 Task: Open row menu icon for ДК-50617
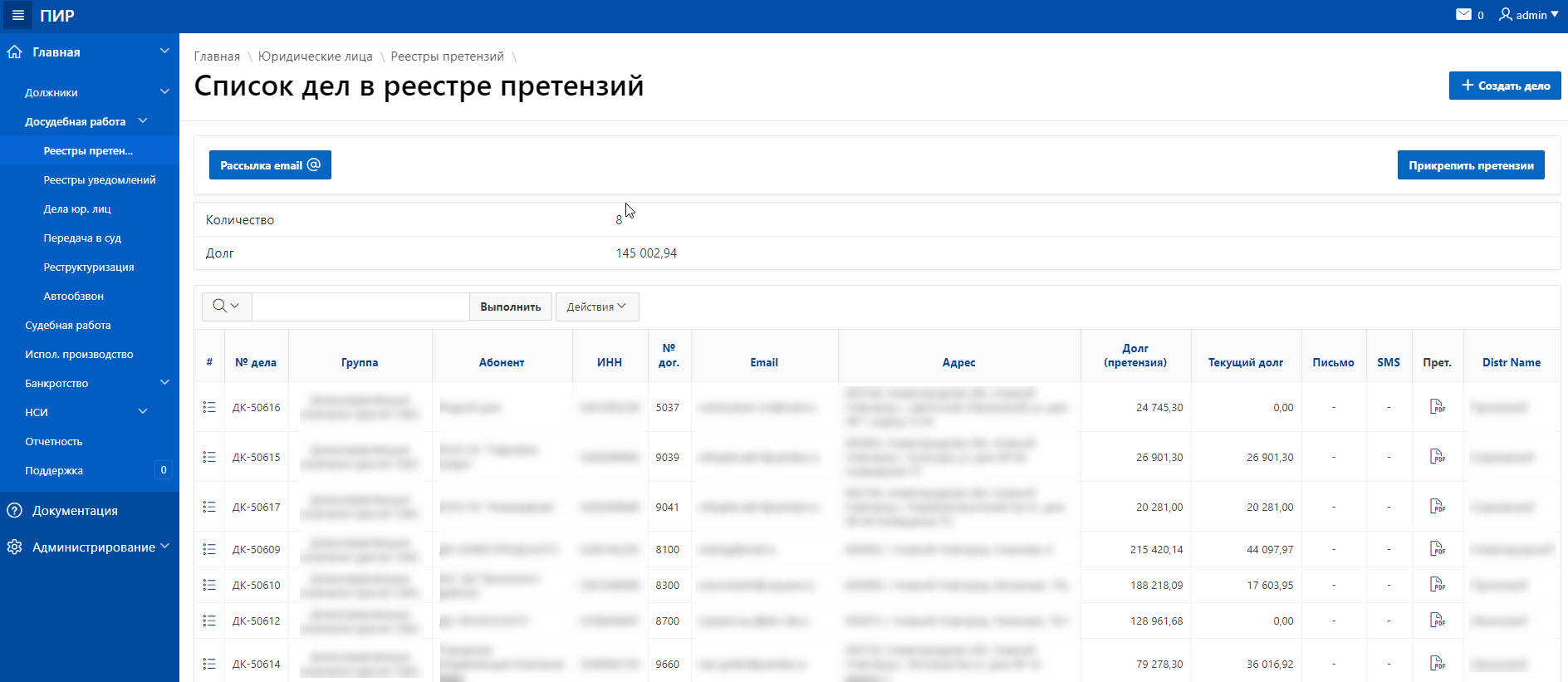coord(209,507)
